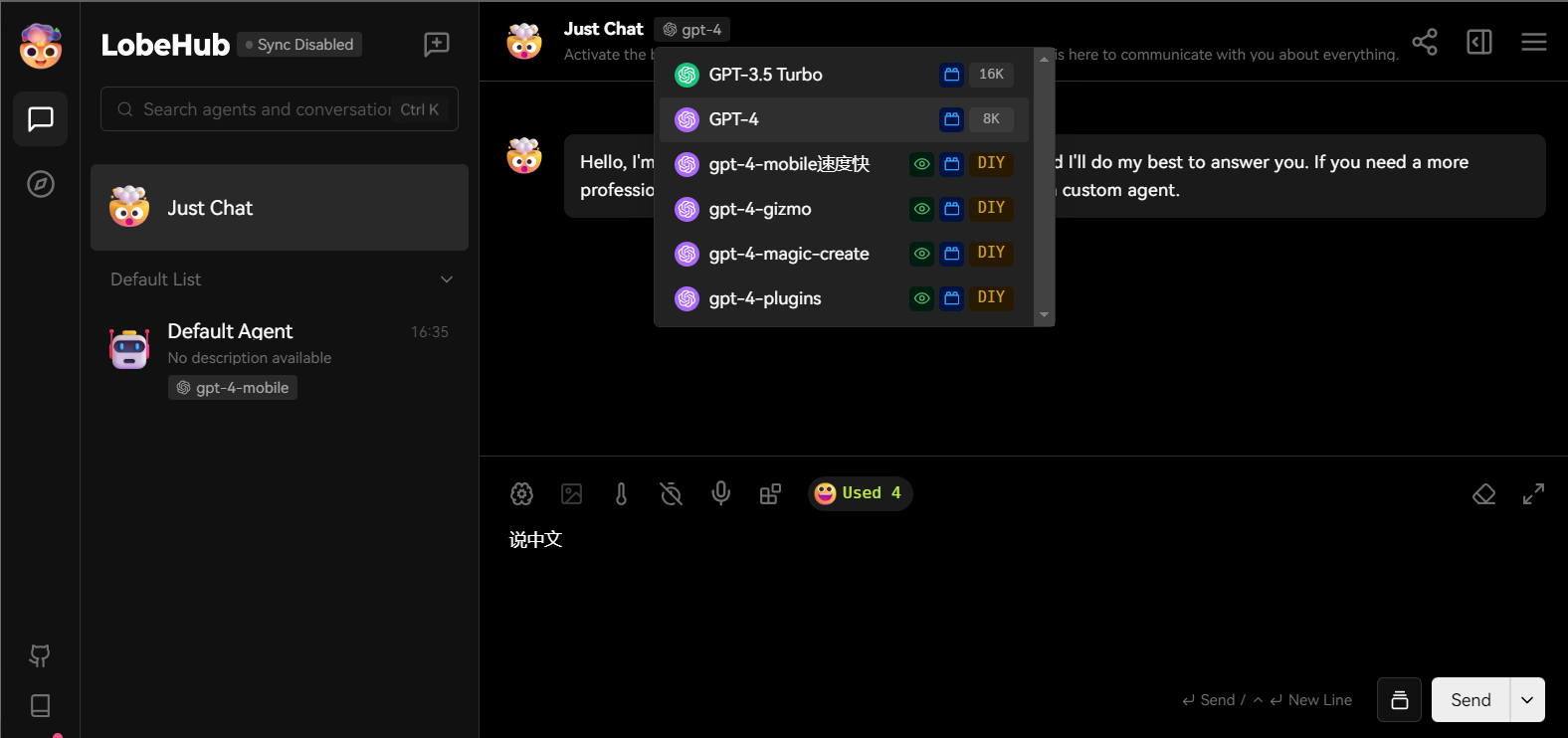
Task: Click the function call icon for gpt-4-gizmo
Action: click(952, 209)
